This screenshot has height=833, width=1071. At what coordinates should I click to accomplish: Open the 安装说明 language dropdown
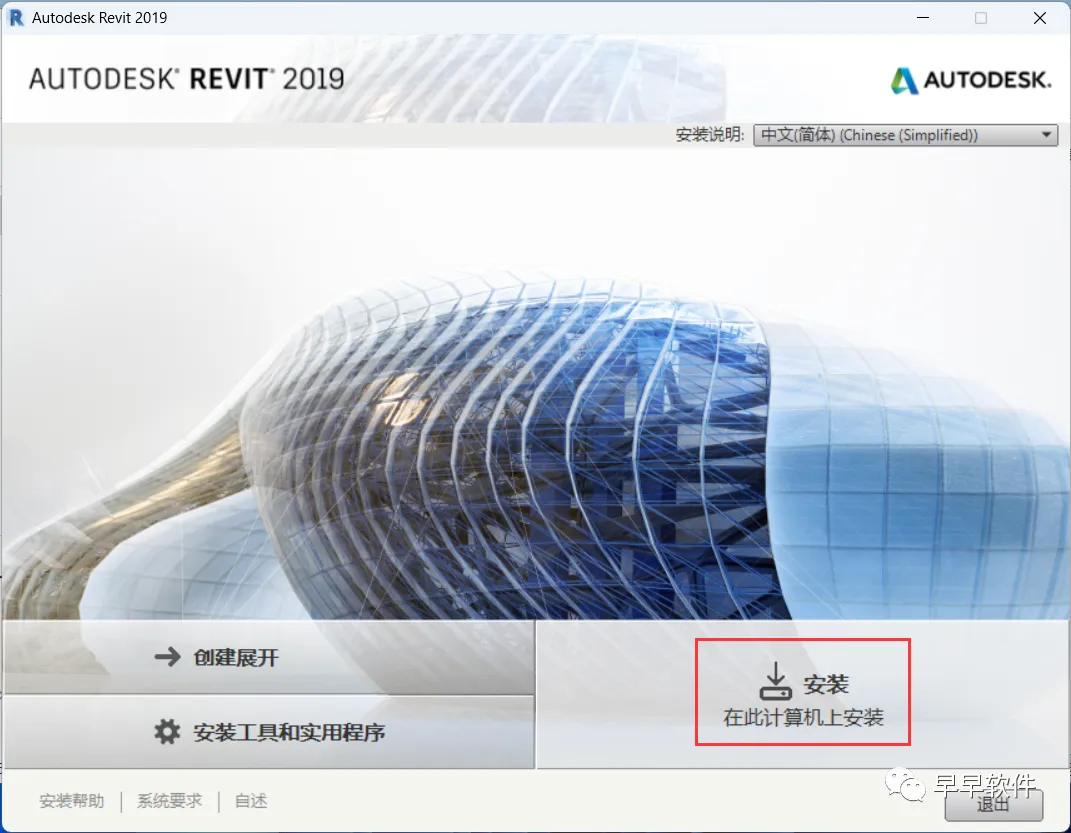(x=905, y=135)
